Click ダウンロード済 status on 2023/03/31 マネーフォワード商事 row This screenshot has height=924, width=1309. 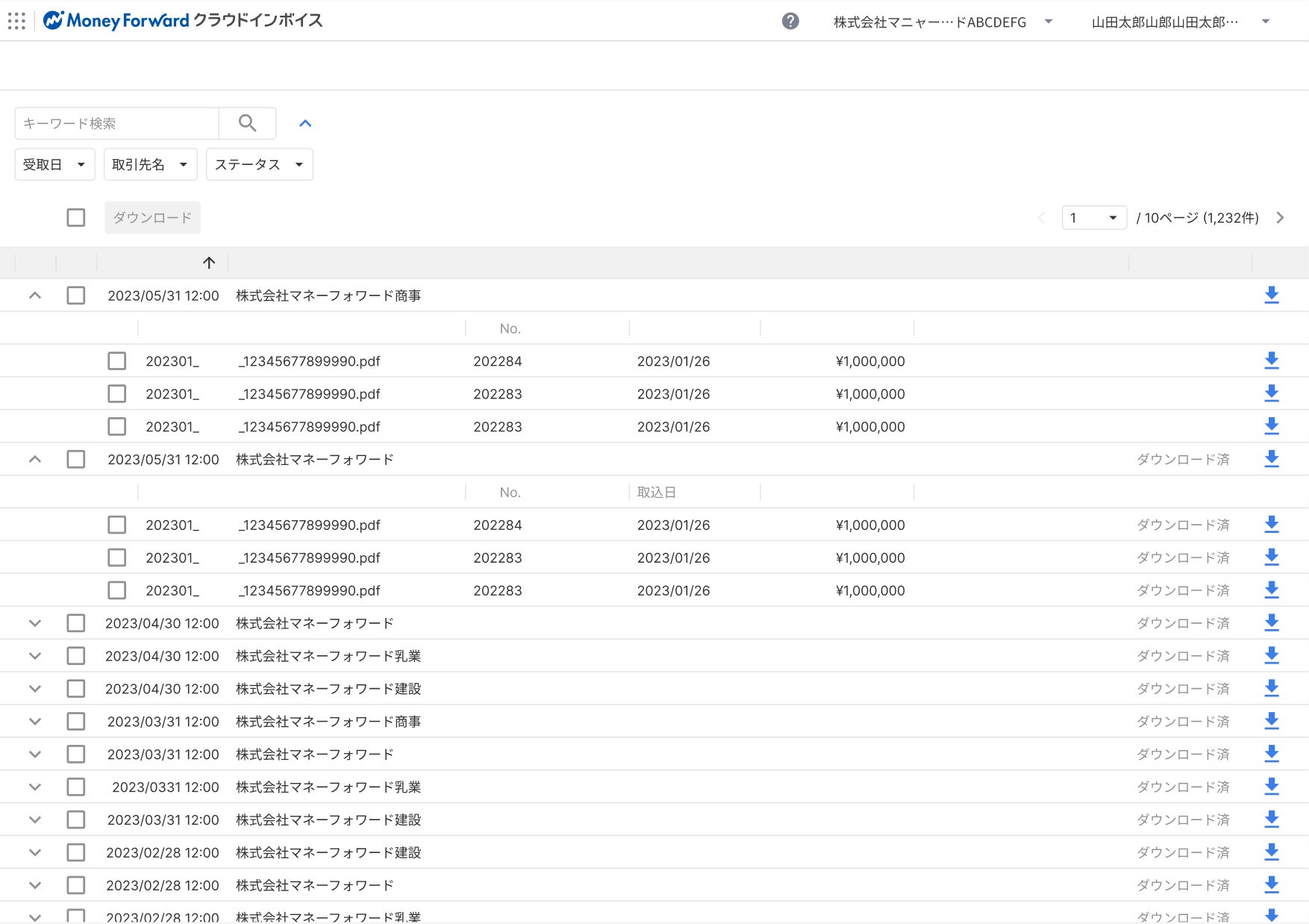[x=1183, y=722]
